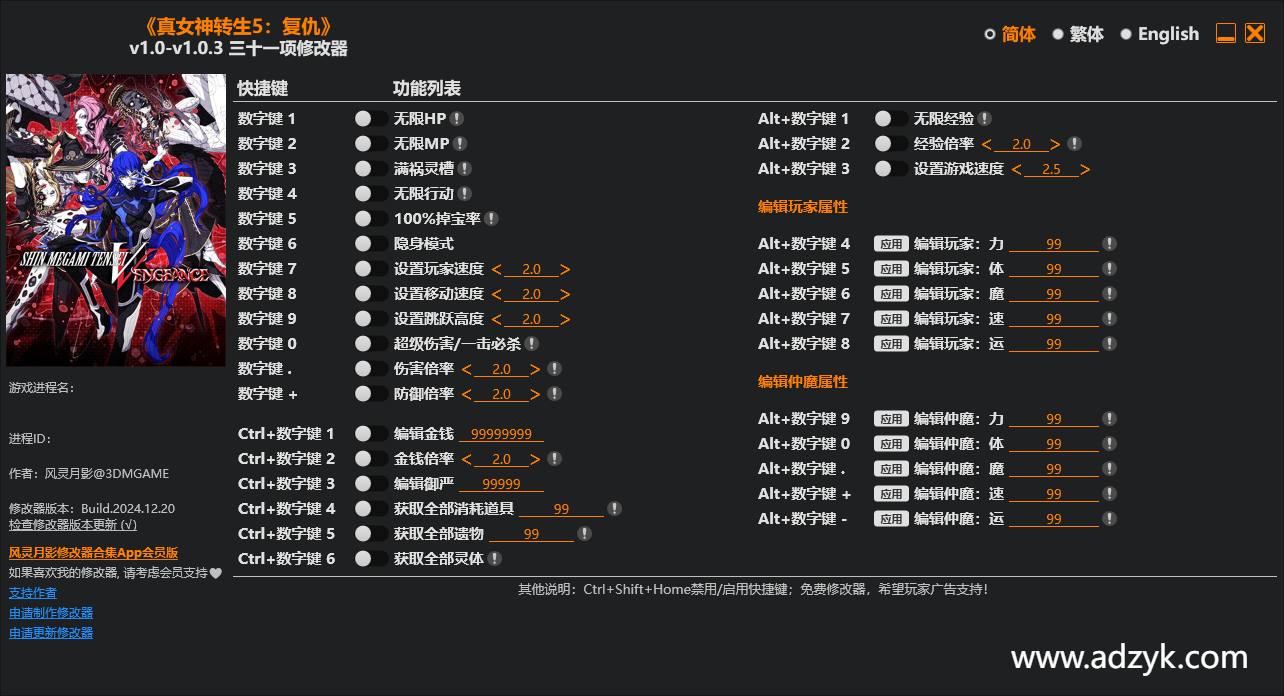Click the info icon next to 无限HP

pos(456,119)
